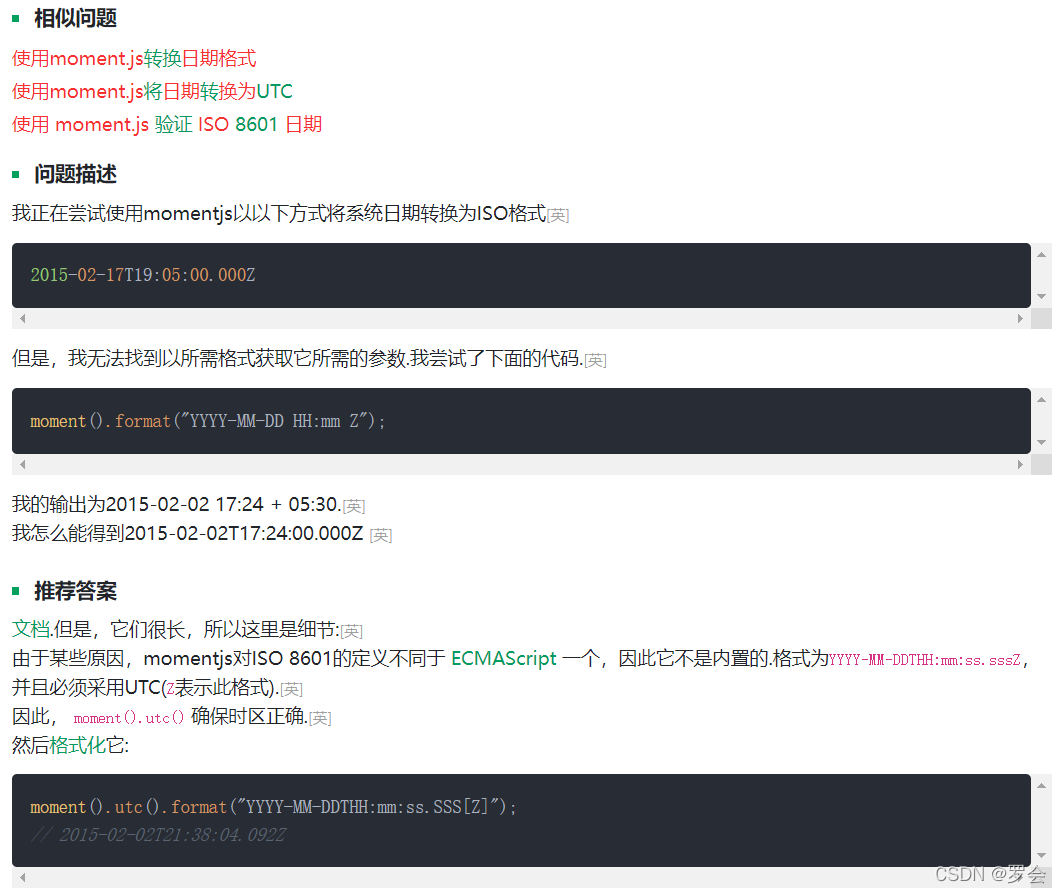Screen dimensions: 1062x893
Task: Click down arrow beside moment().format code block
Action: click(x=1041, y=442)
